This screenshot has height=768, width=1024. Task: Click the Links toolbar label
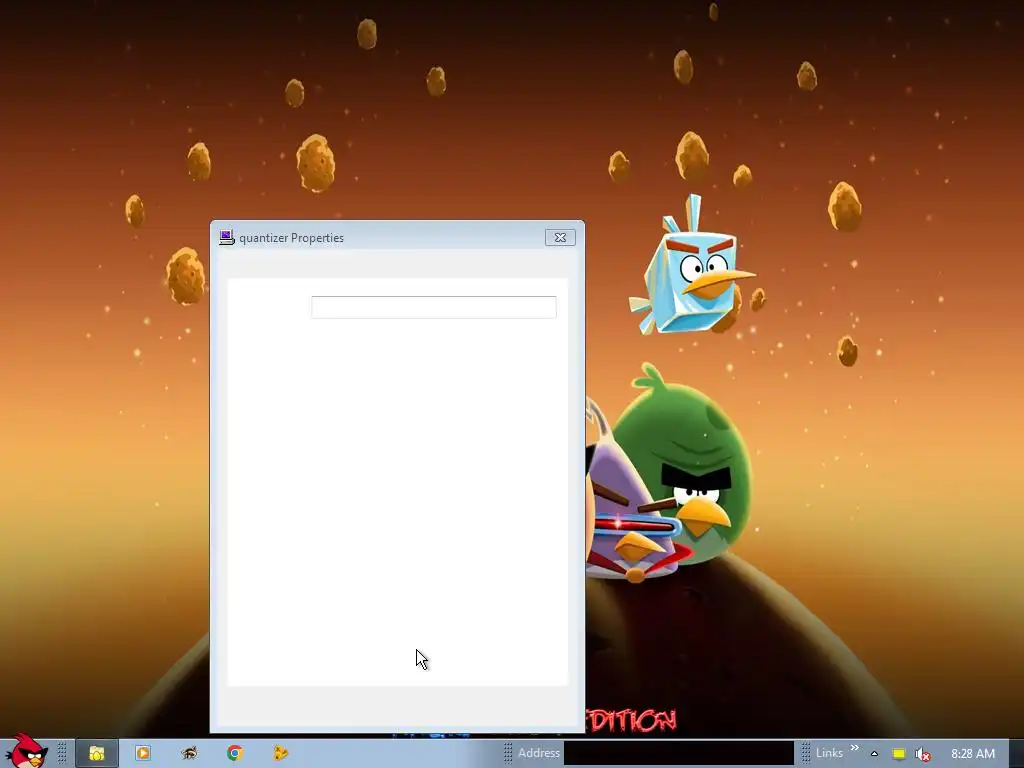829,753
